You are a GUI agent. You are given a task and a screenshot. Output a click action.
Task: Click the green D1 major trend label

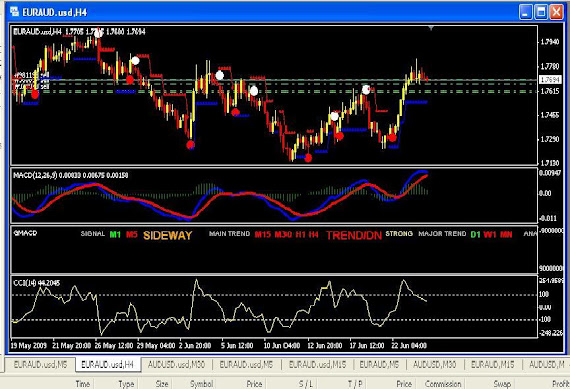[475, 234]
